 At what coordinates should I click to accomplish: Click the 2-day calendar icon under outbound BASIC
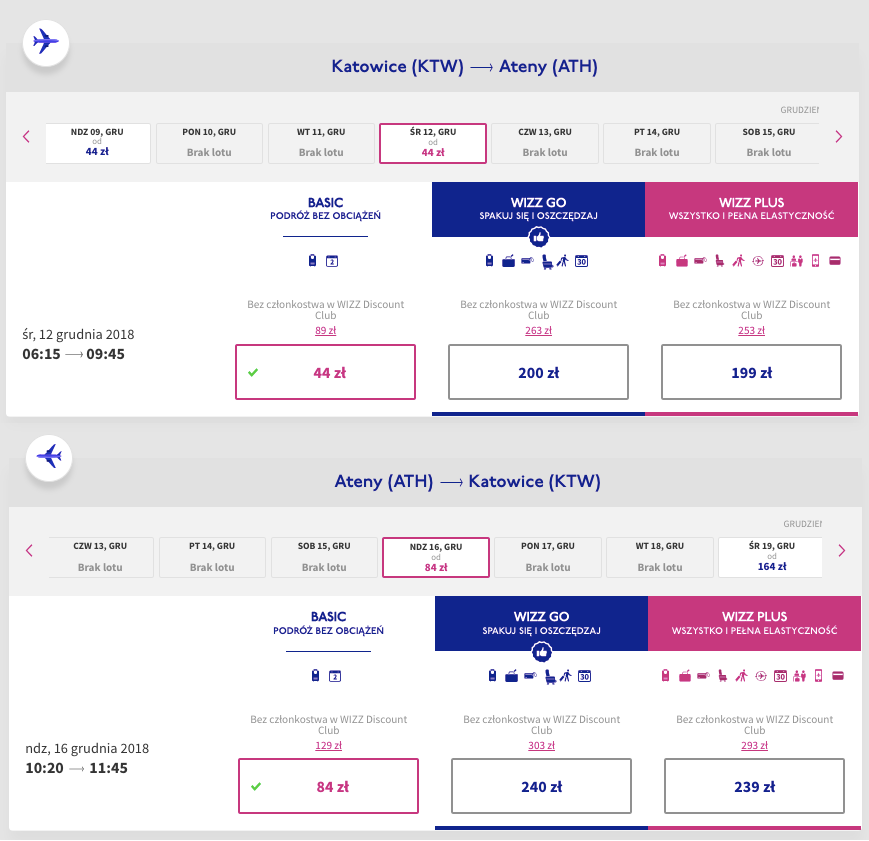click(x=332, y=261)
